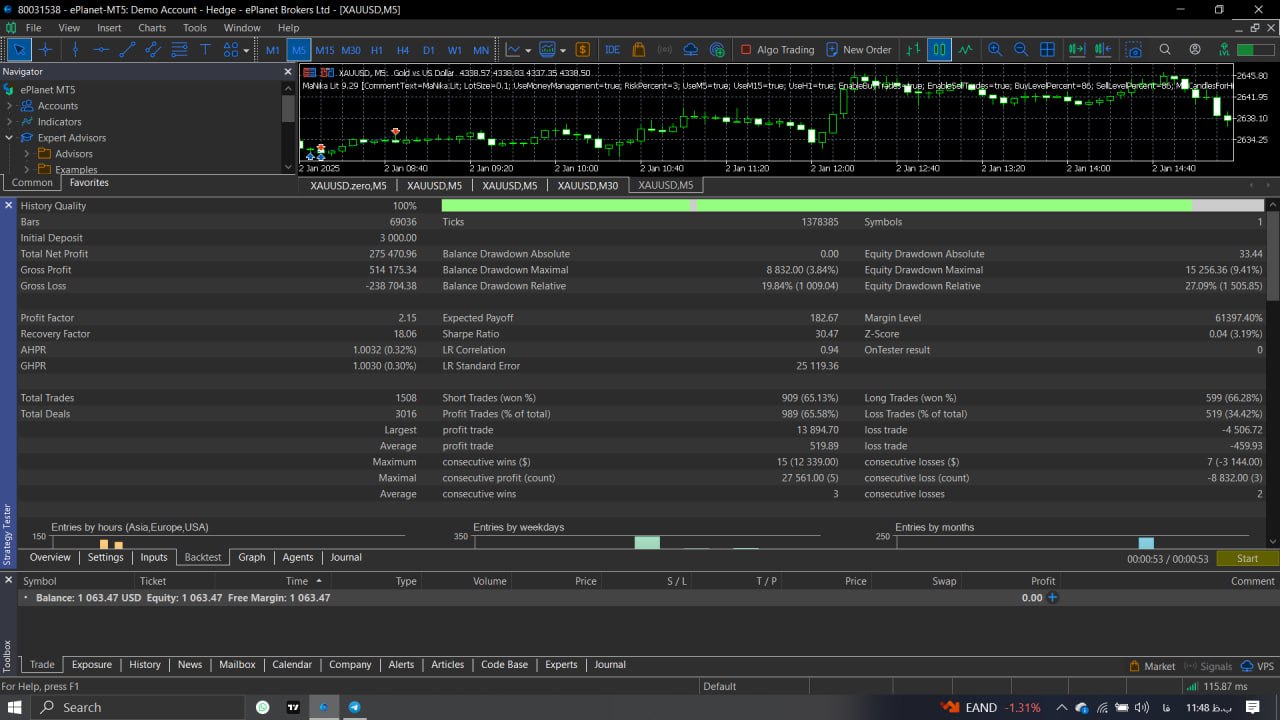
Task: Toggle candlestick chart display mode
Action: (939, 49)
